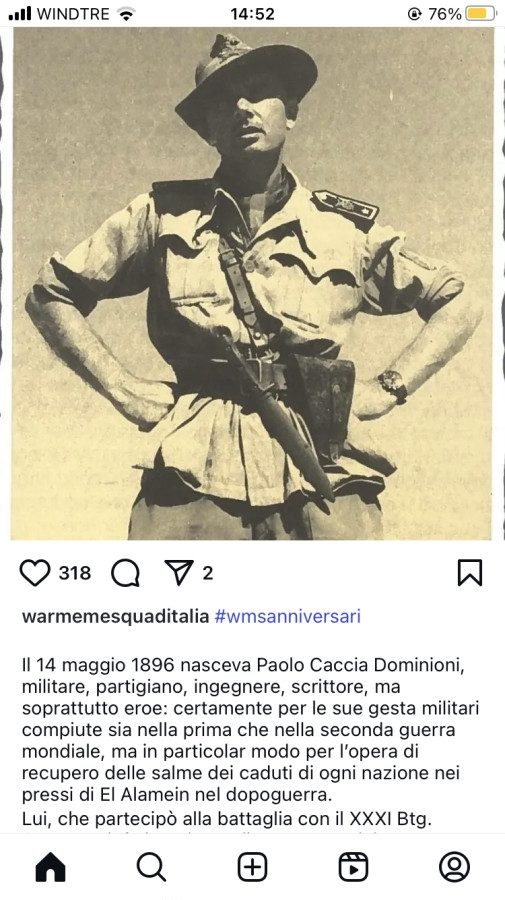Create a new post with the plus icon
Viewport: 505px width, 900px height.
point(252,867)
